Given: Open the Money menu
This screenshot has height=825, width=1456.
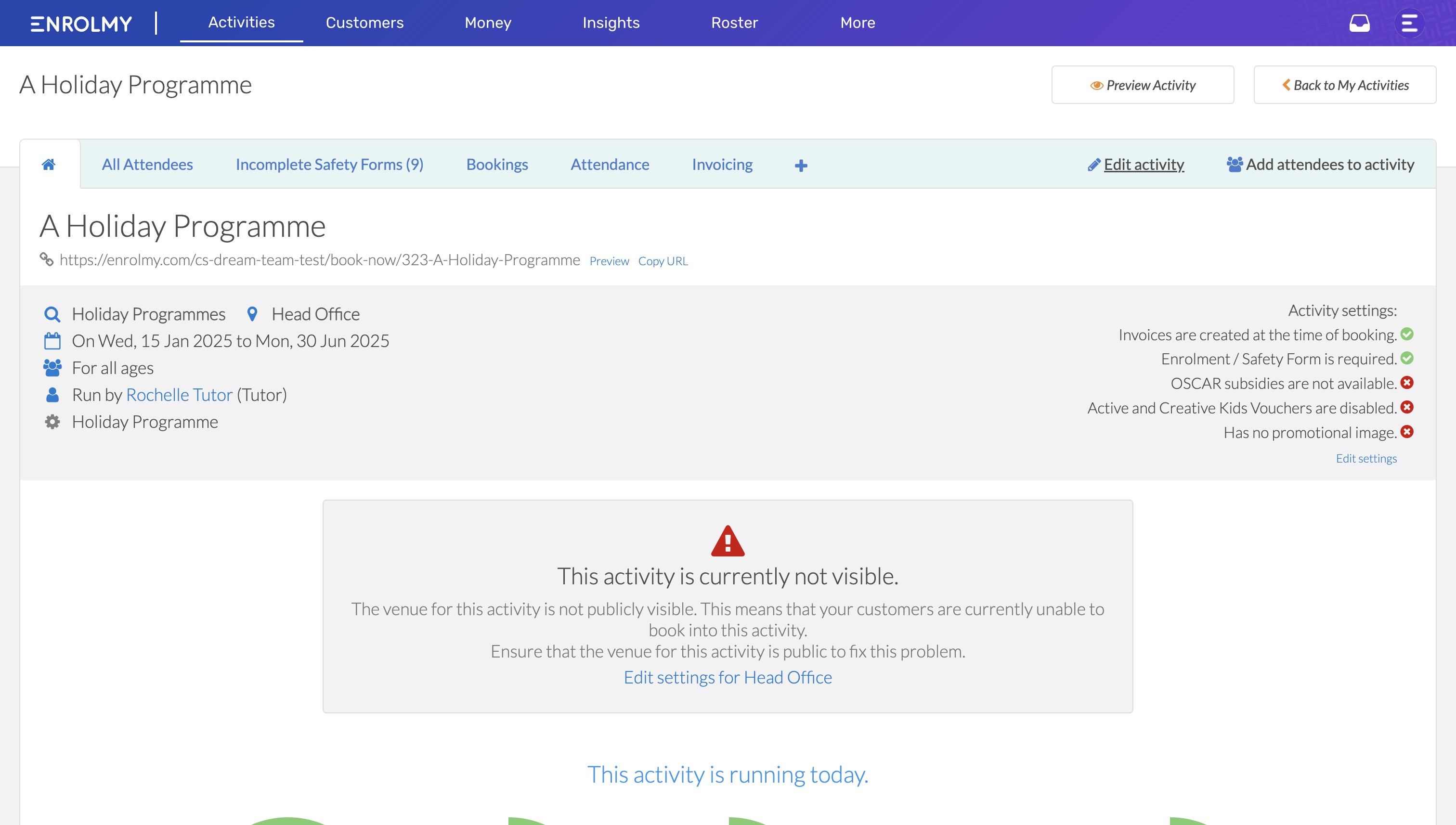Looking at the screenshot, I should coord(488,23).
